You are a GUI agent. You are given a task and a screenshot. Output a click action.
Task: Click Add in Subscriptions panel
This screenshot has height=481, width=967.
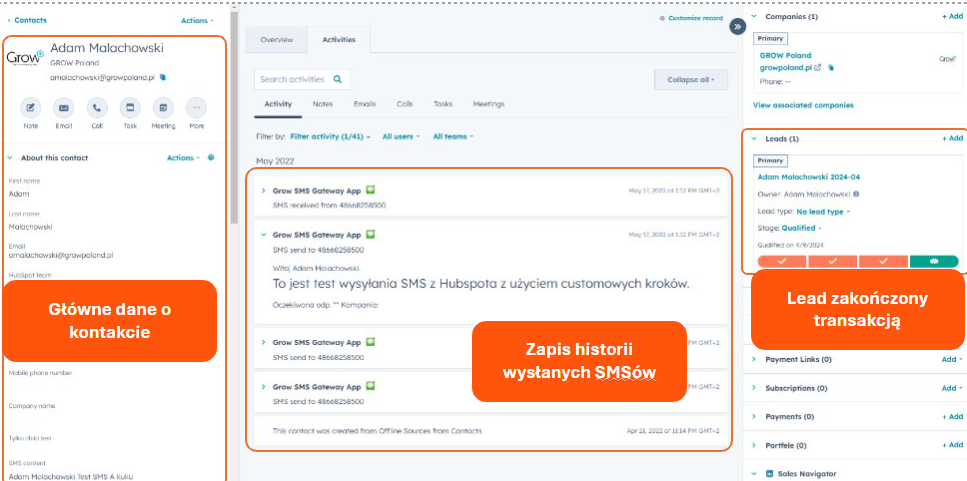click(x=952, y=388)
